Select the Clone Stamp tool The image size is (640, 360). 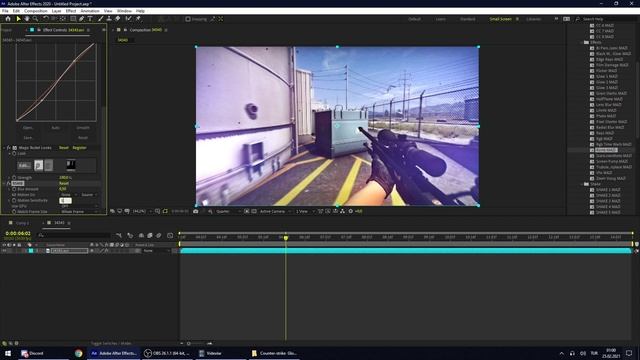click(109, 19)
